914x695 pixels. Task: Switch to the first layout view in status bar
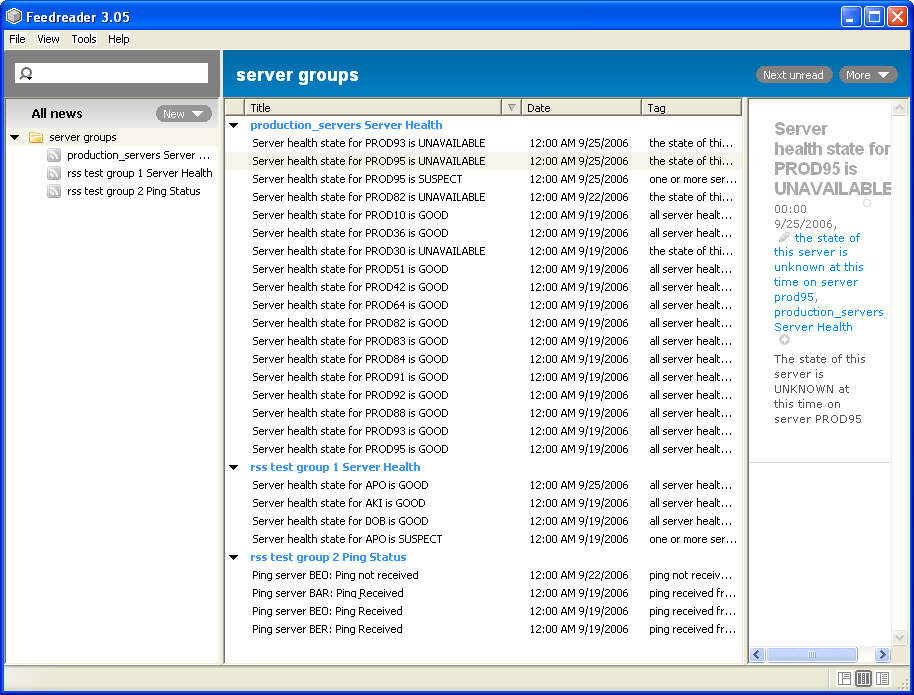845,679
